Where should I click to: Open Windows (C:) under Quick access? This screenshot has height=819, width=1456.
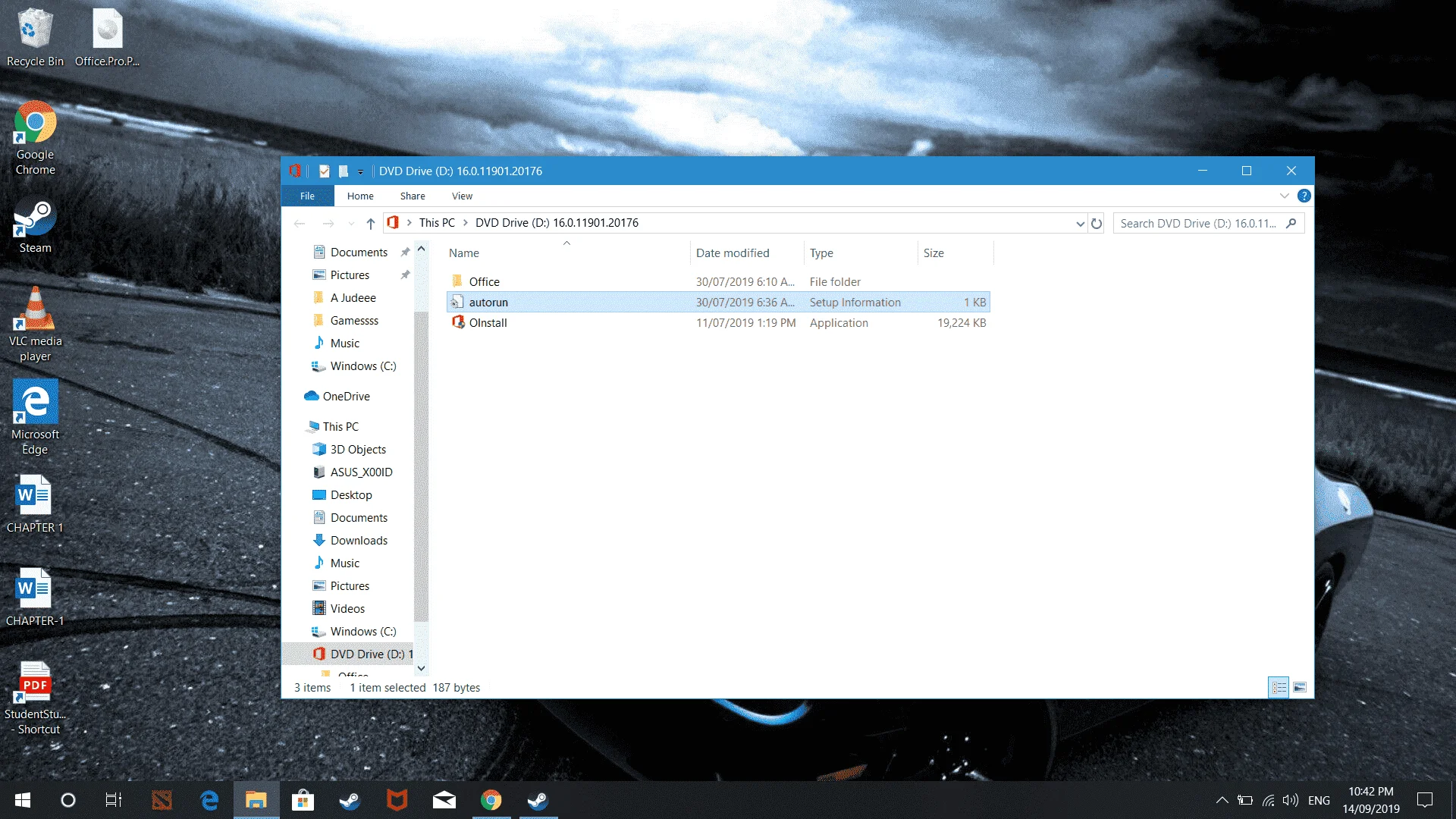362,366
